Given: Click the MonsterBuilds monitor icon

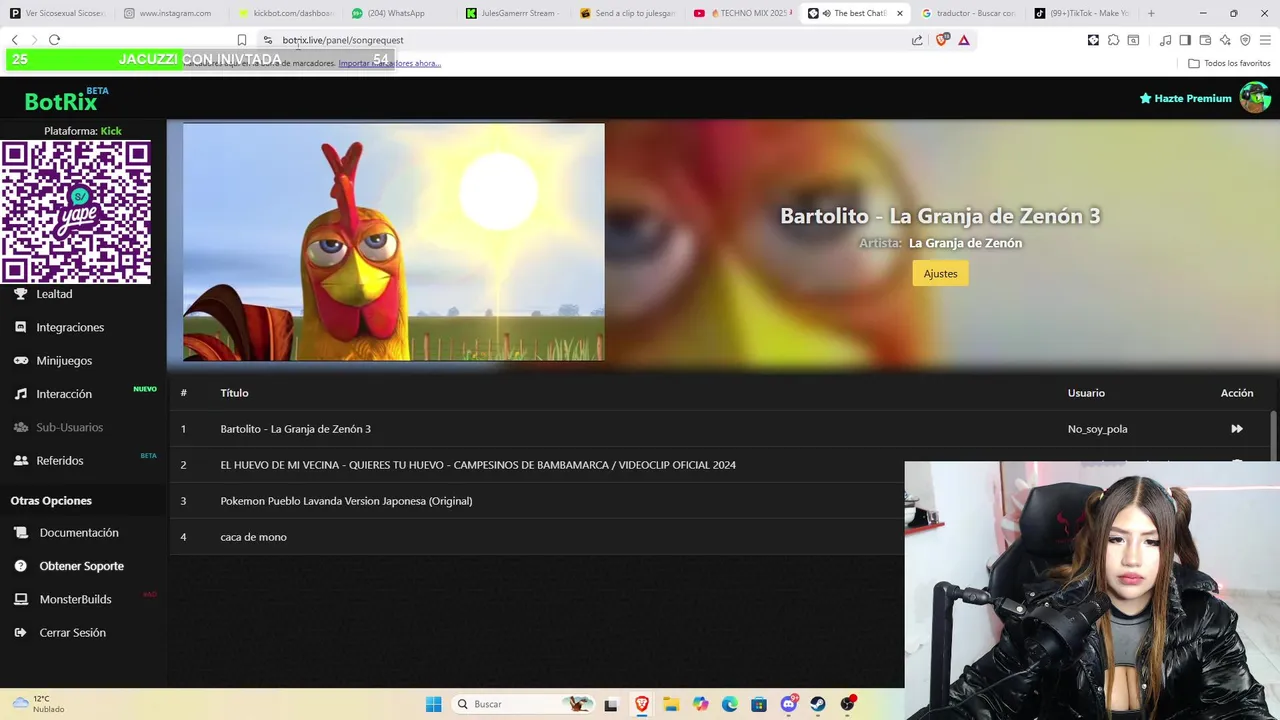Looking at the screenshot, I should point(21,599).
